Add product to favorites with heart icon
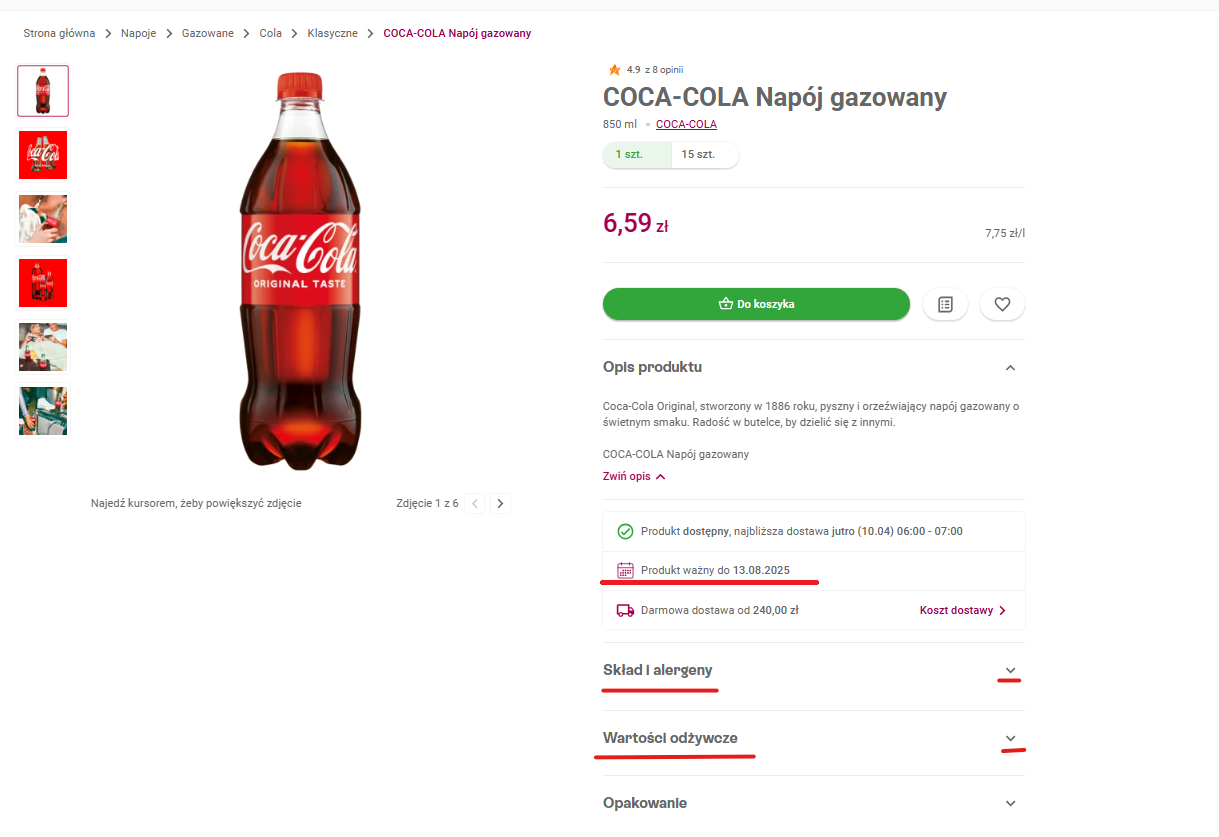 pos(1002,304)
